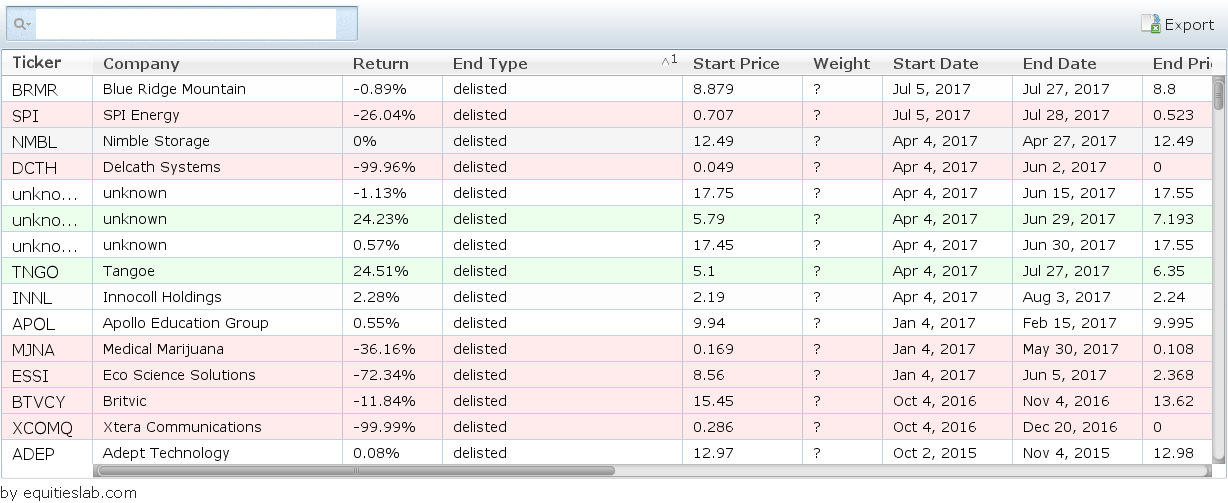Image resolution: width=1228 pixels, height=503 pixels.
Task: Click the Britvic company cell
Action: pyautogui.click(x=217, y=401)
